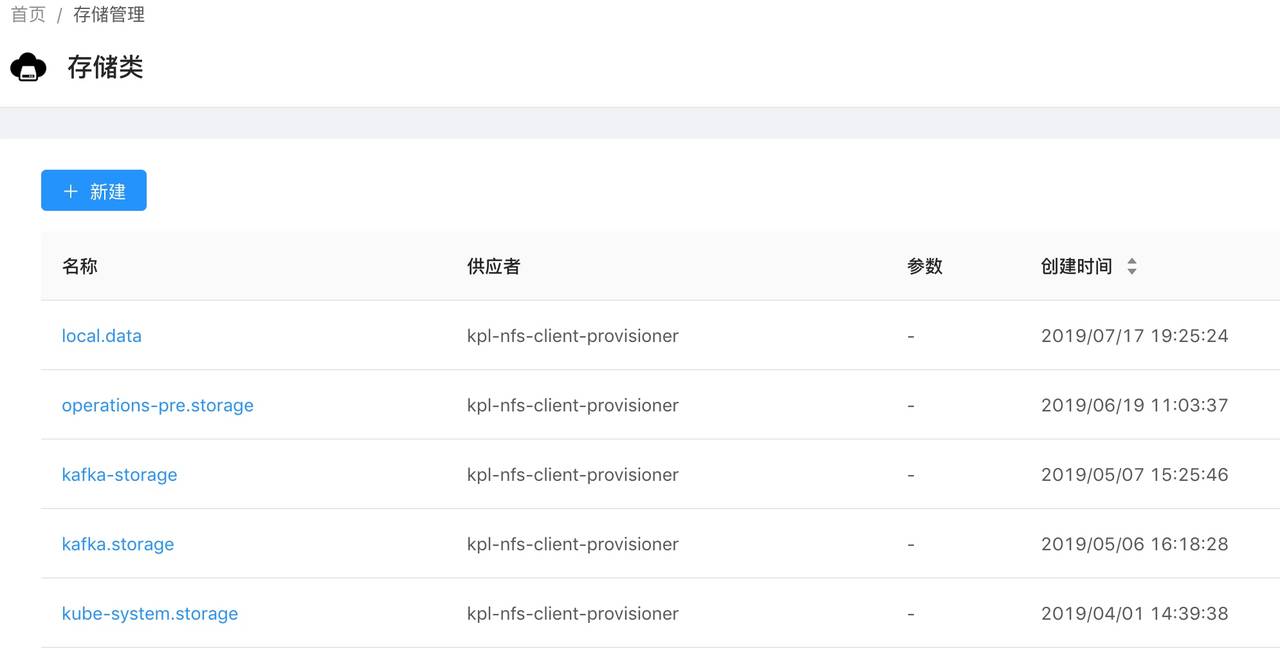This screenshot has height=657, width=1280.
Task: Click the 2019/05/07 15:25:46 creation time
Action: click(x=1134, y=475)
